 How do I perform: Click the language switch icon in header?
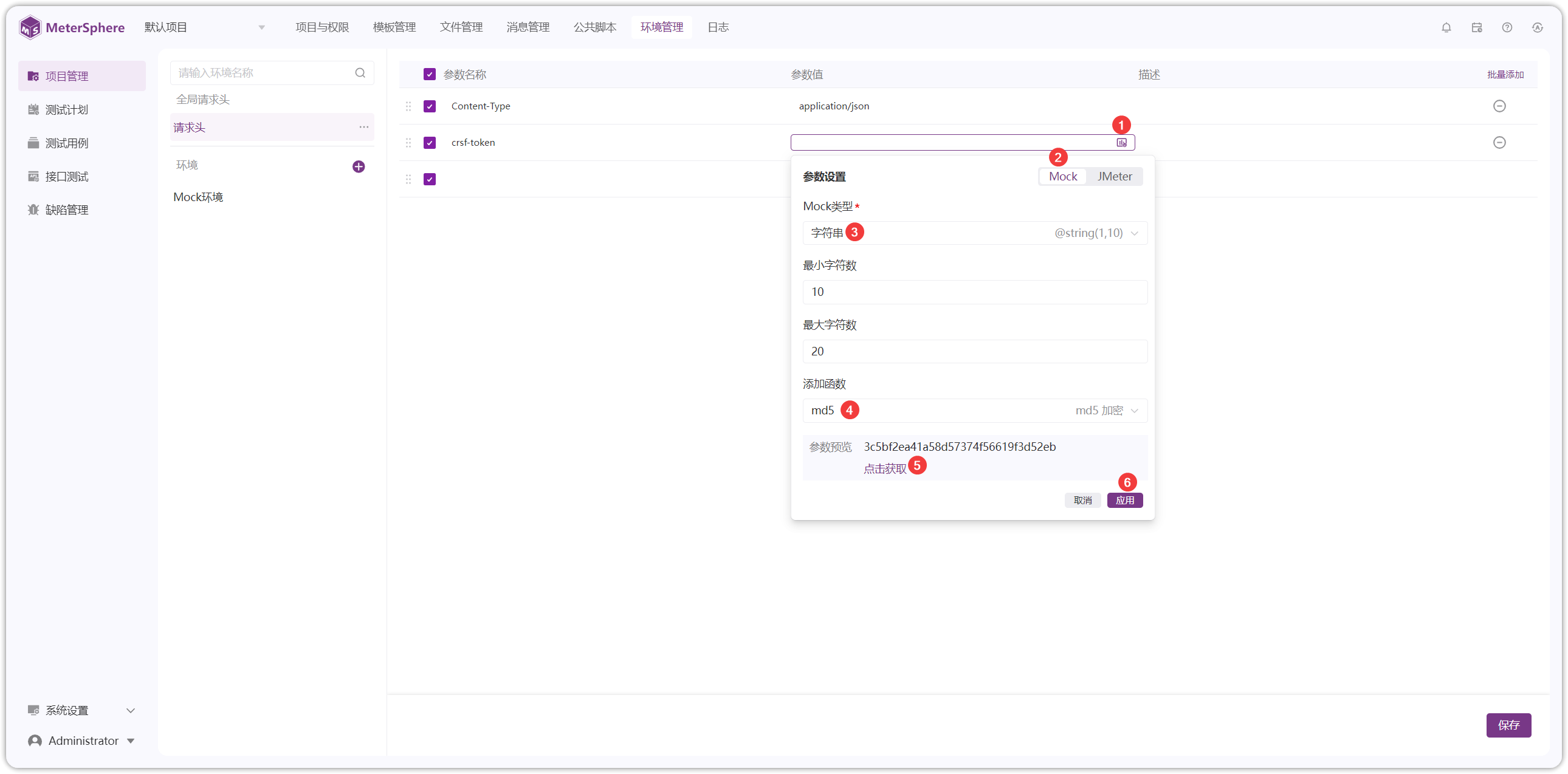[1538, 27]
